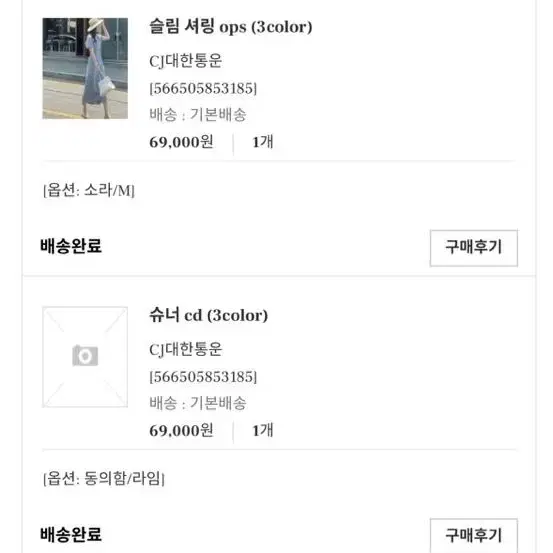Screen dimensions: 553x553
Task: Click 배송 : 기본배송 under the second item
Action: click(198, 403)
